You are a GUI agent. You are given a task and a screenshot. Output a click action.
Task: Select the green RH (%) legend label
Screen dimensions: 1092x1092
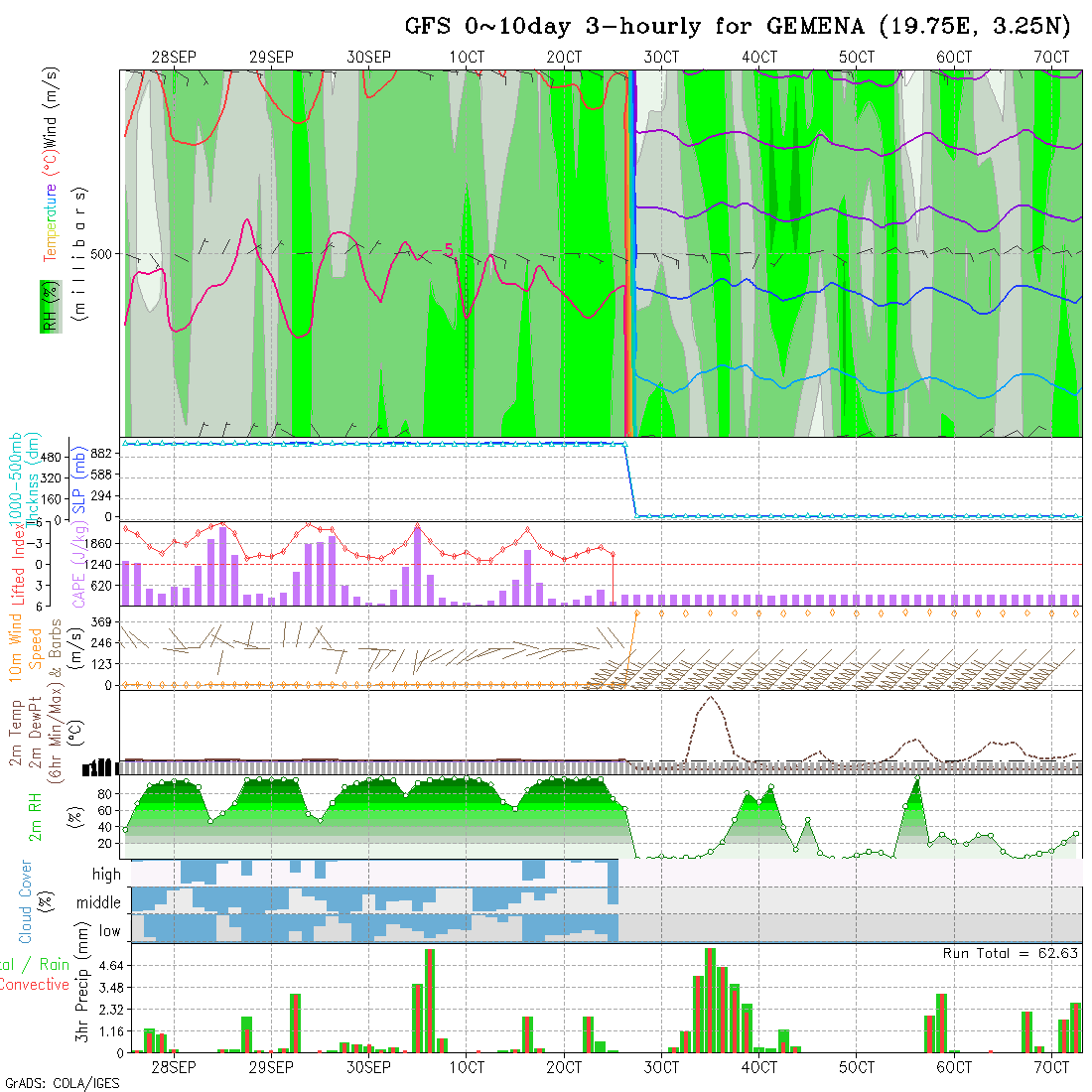47,306
